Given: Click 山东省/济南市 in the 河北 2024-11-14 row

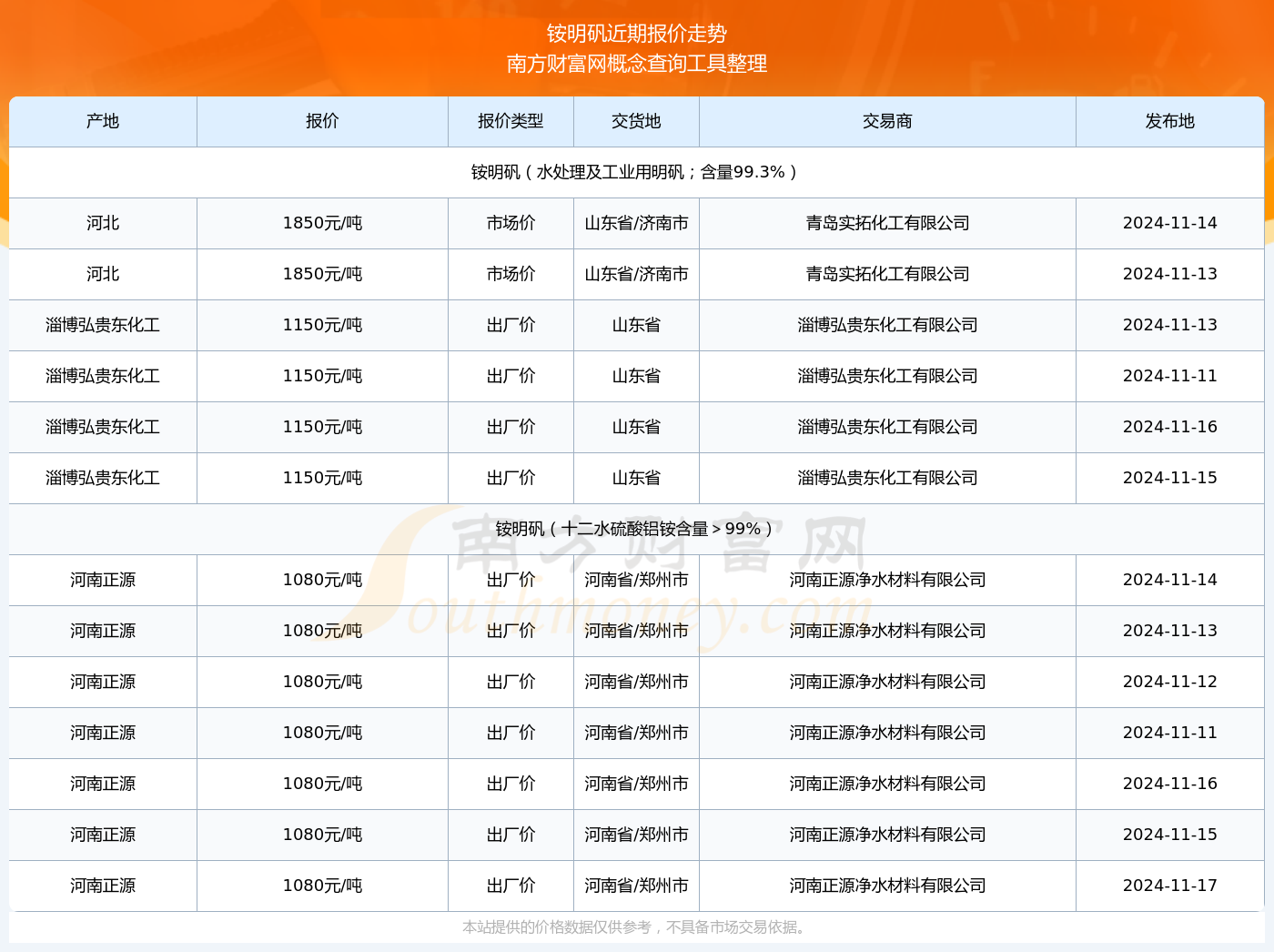Looking at the screenshot, I should click(x=636, y=223).
